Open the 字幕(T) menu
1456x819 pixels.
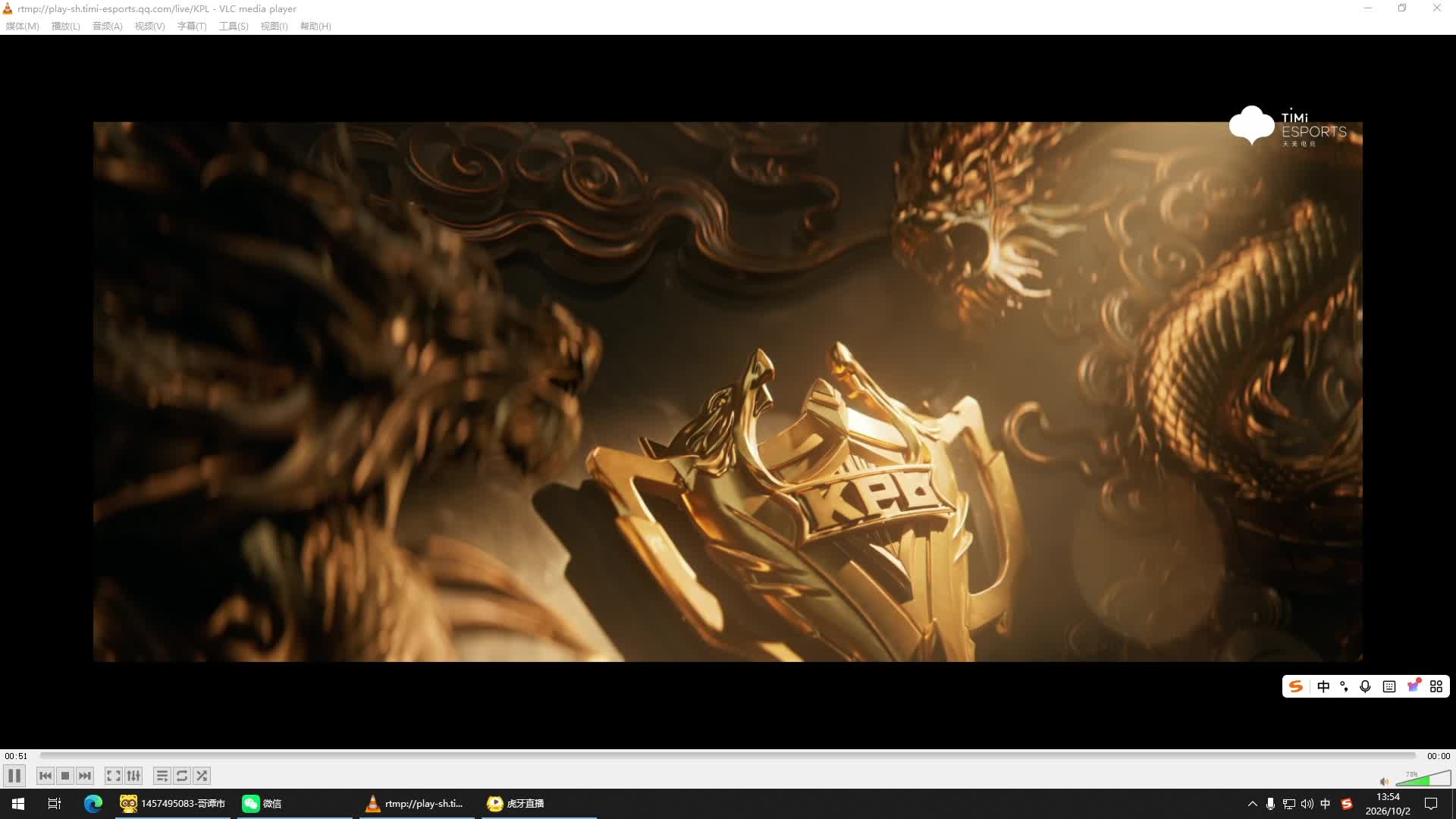point(192,26)
